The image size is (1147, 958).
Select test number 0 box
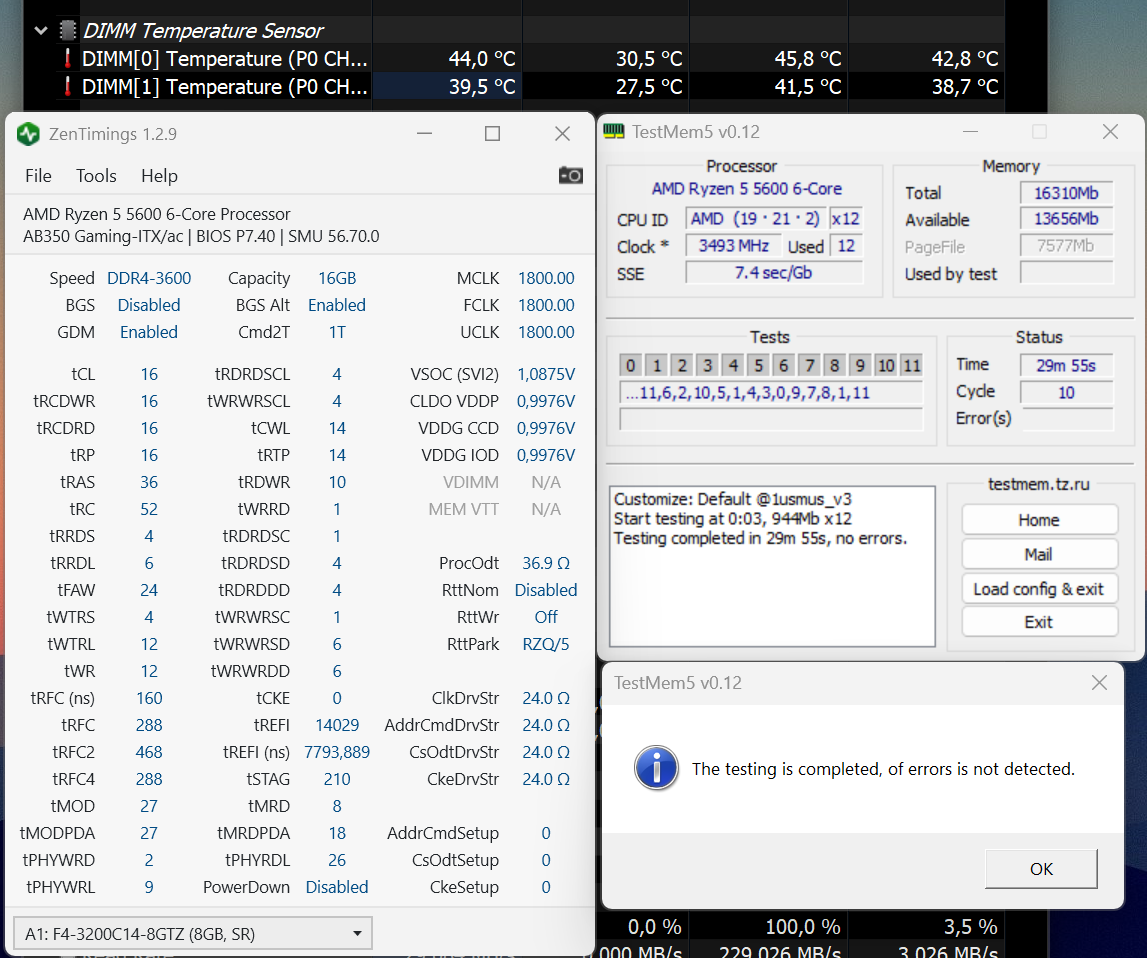coord(631,365)
